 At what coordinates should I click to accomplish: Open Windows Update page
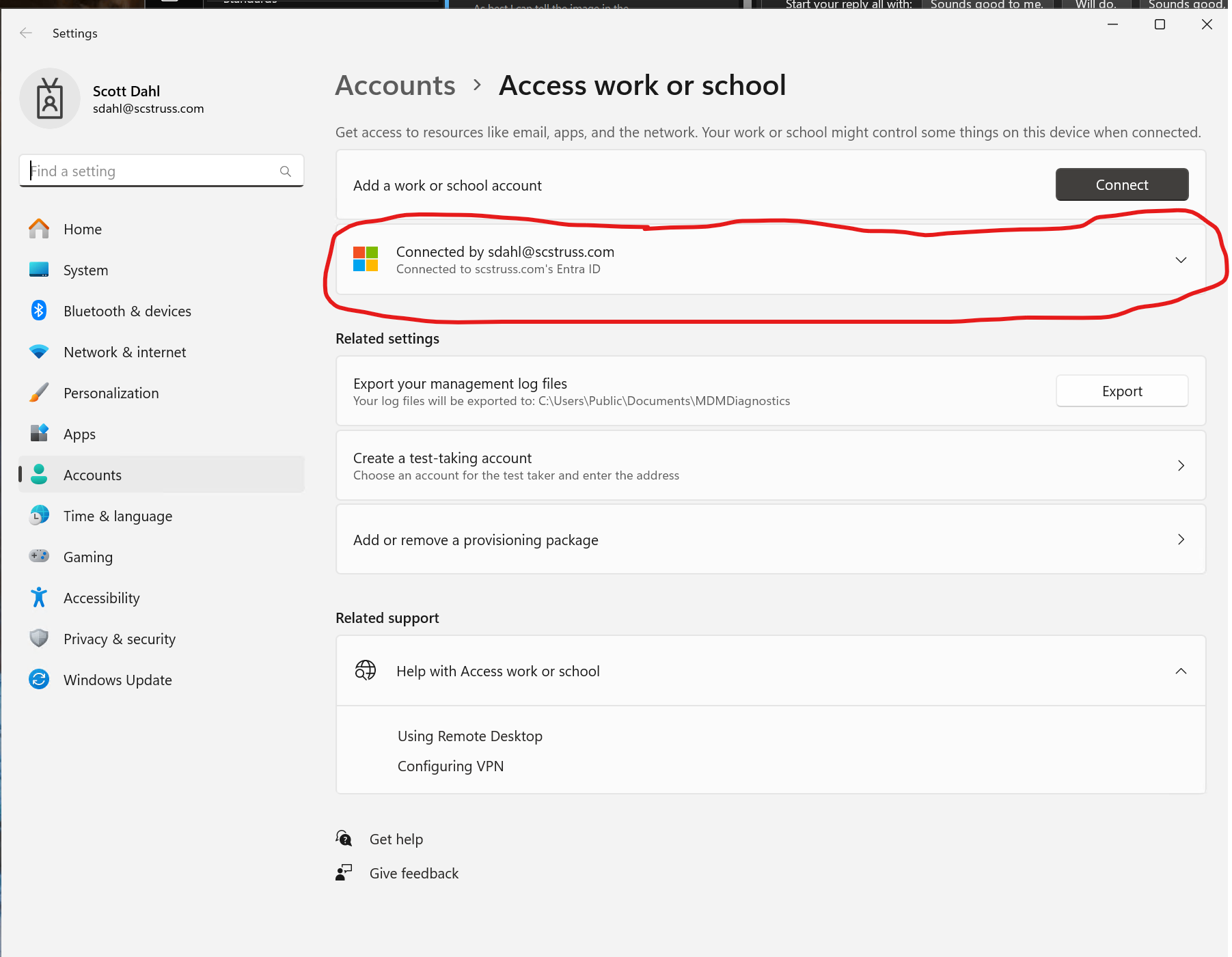click(161, 680)
